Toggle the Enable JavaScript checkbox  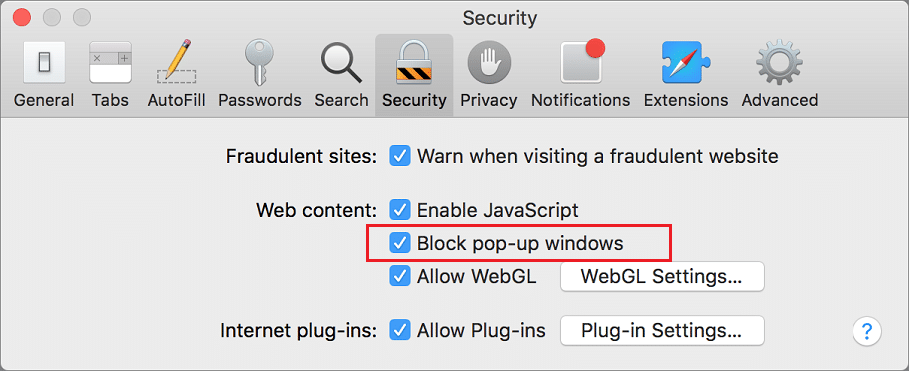(x=400, y=210)
